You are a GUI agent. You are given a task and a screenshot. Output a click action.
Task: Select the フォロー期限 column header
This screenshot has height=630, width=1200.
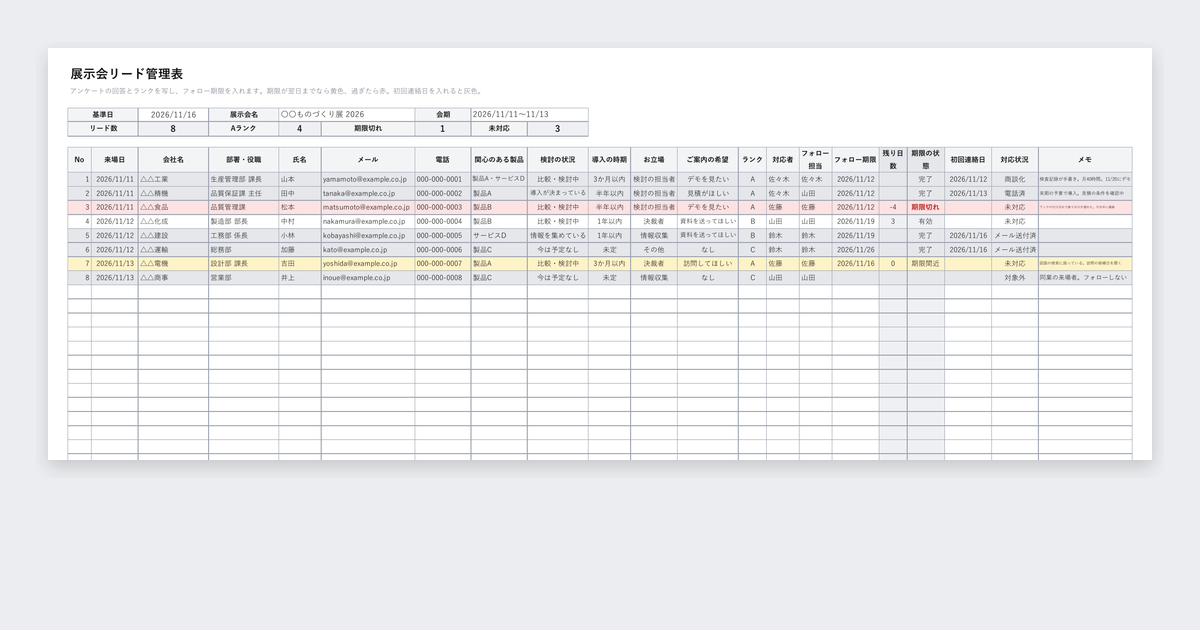(x=855, y=160)
